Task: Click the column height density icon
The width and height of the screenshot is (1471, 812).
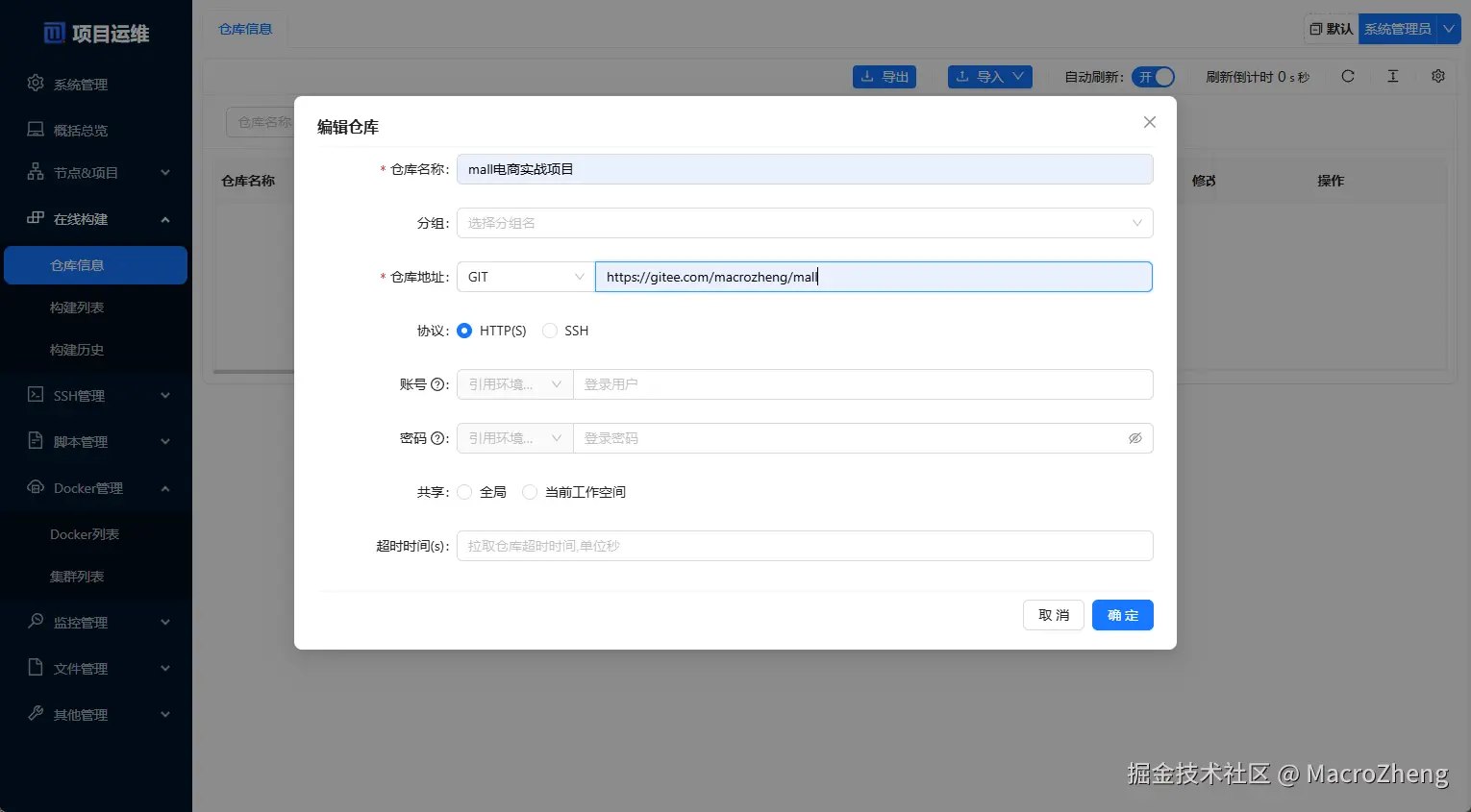Action: [x=1392, y=76]
